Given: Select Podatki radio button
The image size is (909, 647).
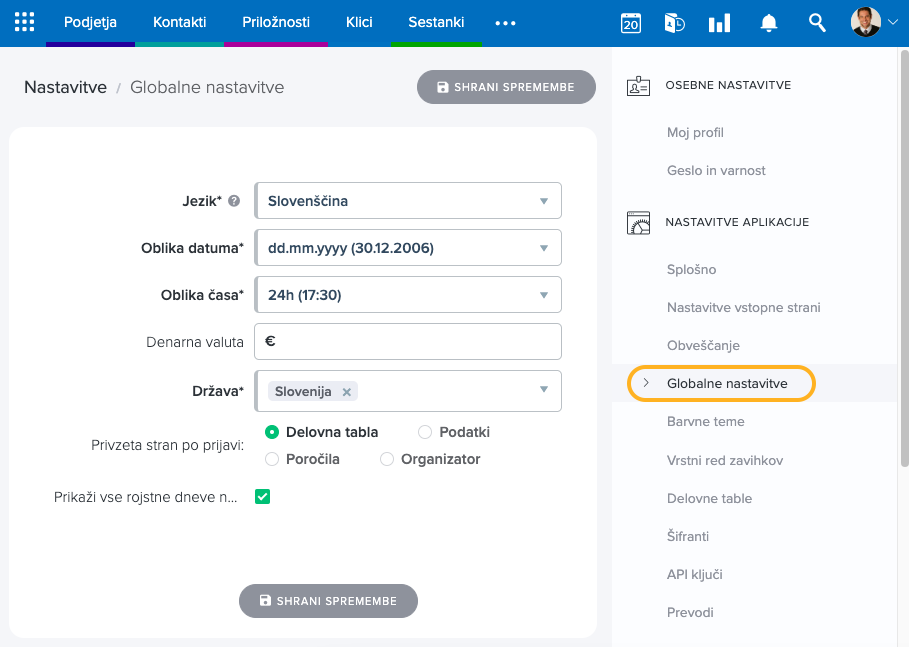Looking at the screenshot, I should (425, 432).
